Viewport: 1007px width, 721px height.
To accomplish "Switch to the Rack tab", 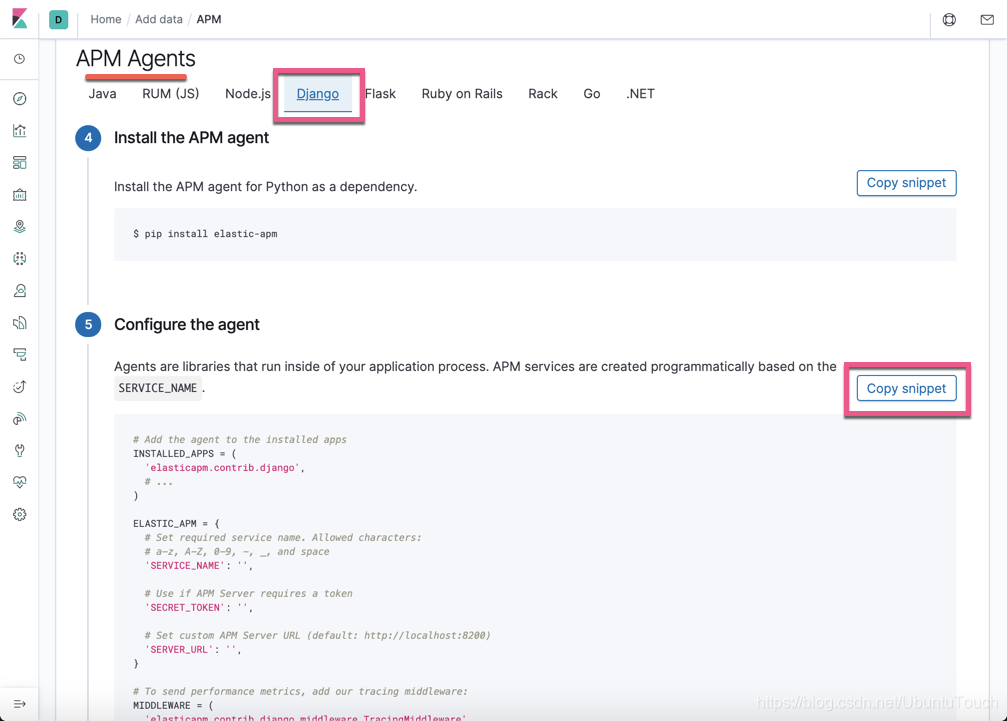I will 543,94.
